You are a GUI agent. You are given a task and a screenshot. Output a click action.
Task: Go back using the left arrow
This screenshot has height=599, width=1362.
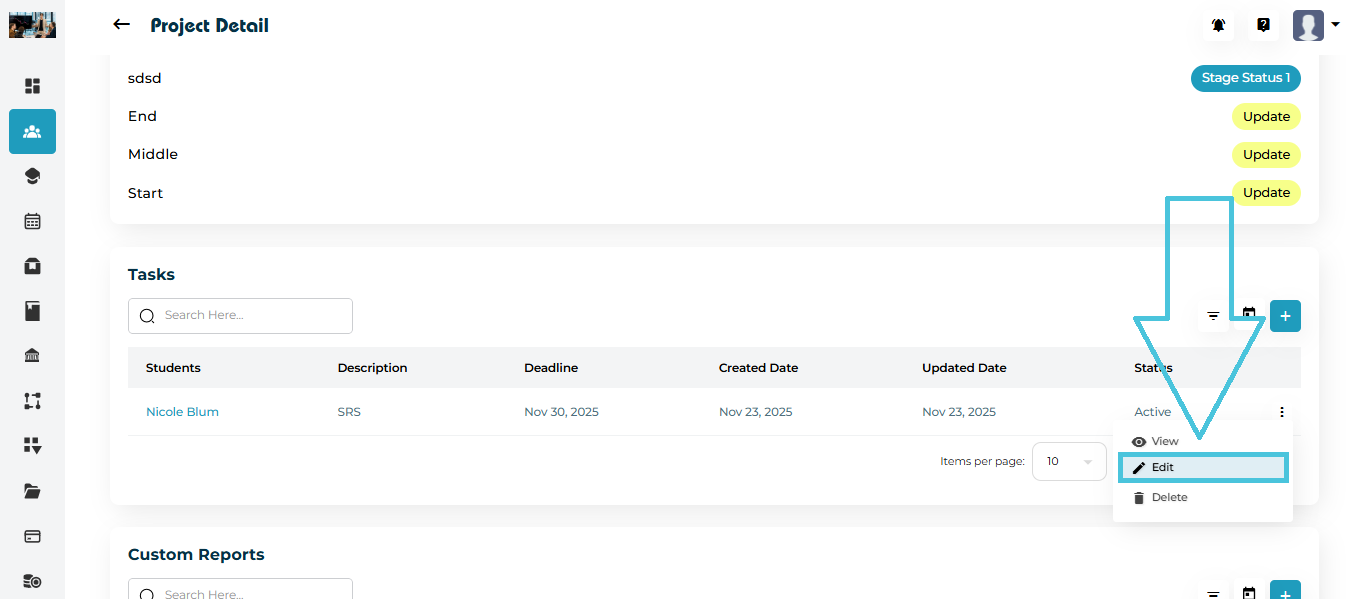point(121,25)
